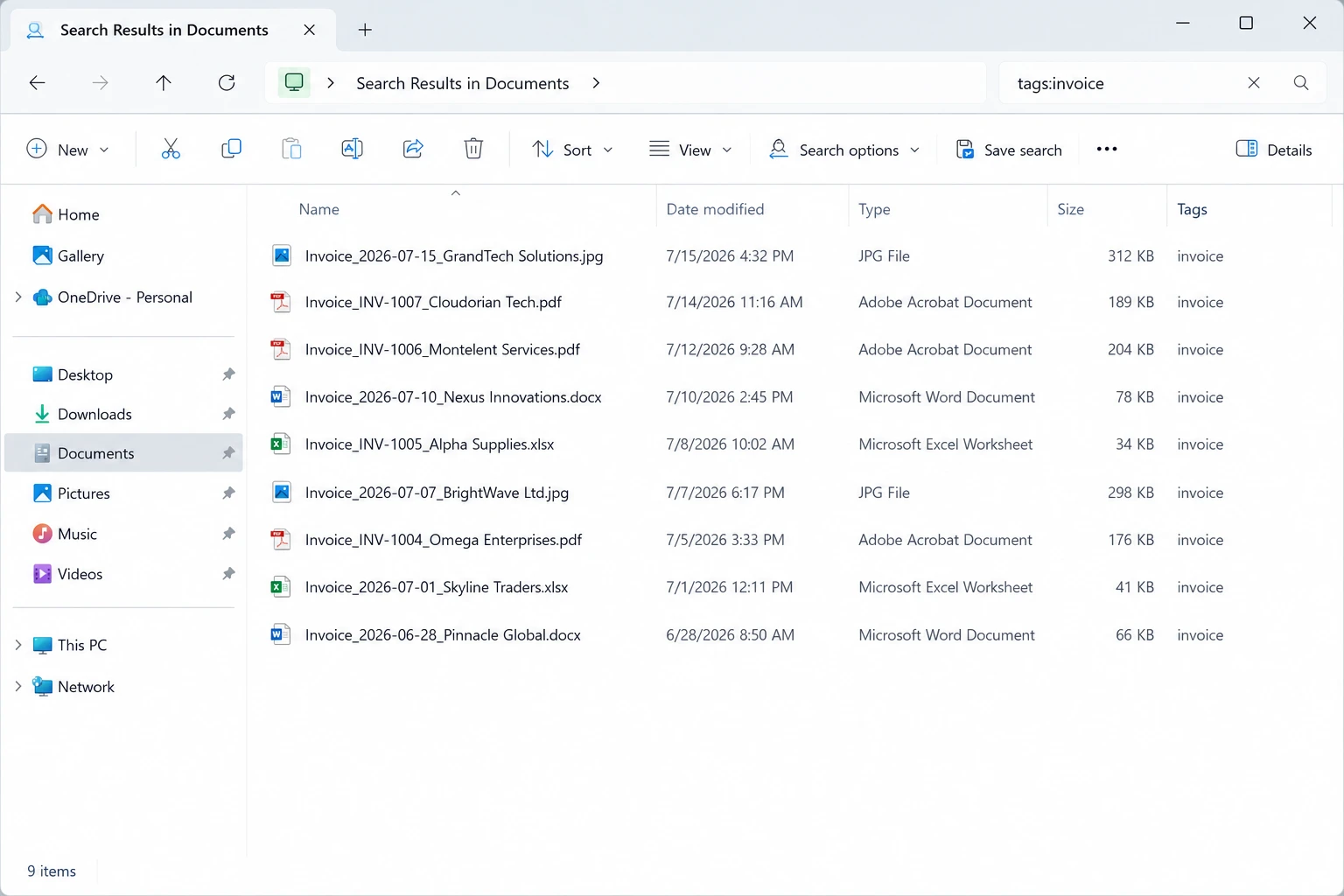Expand the Network tree node

click(x=18, y=687)
